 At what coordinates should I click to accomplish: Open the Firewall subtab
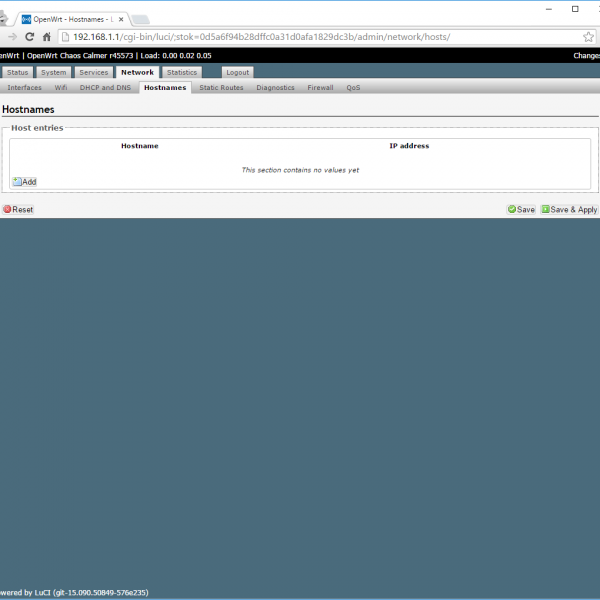tap(320, 88)
